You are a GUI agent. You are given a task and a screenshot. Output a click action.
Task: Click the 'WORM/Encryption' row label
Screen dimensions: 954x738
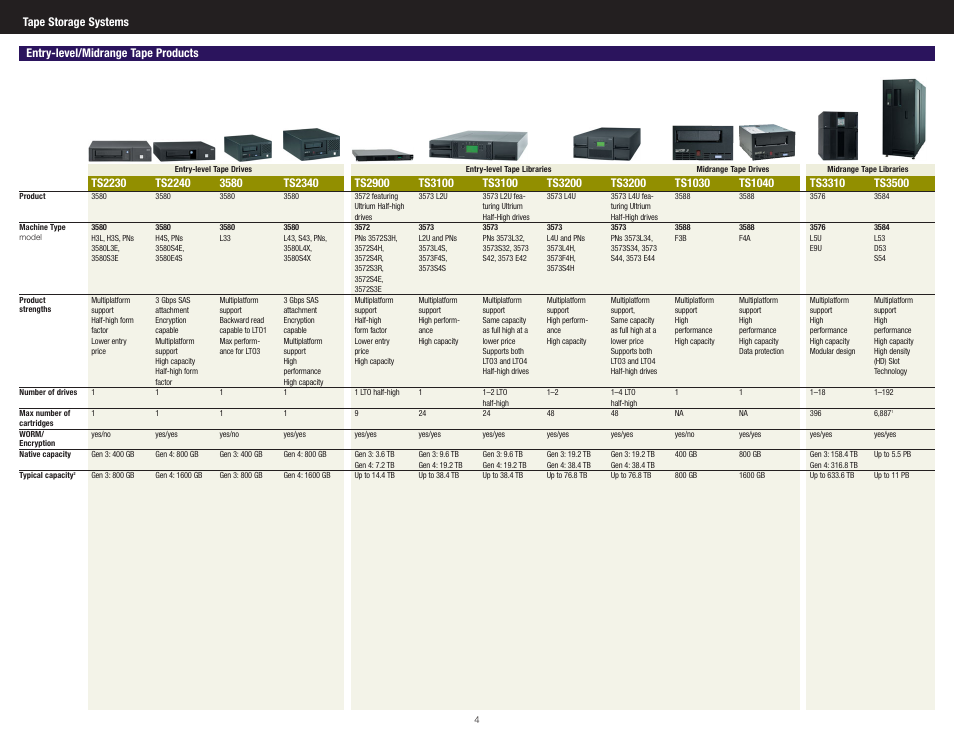click(37, 439)
